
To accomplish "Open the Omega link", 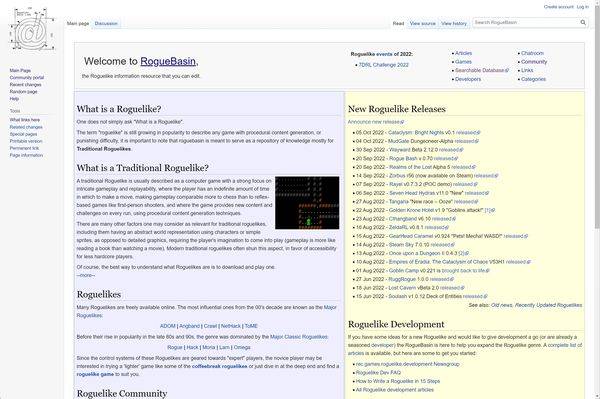I will [242, 348].
